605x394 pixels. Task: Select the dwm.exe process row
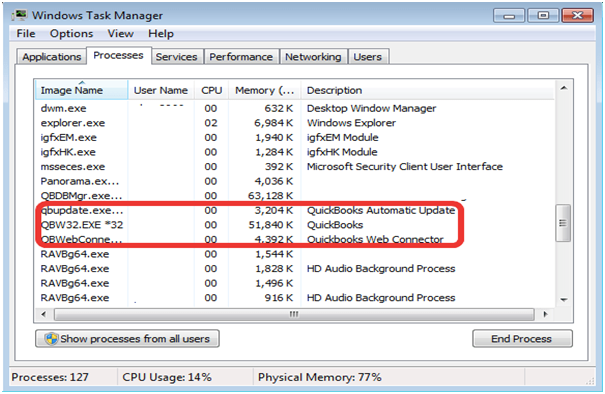[295, 108]
